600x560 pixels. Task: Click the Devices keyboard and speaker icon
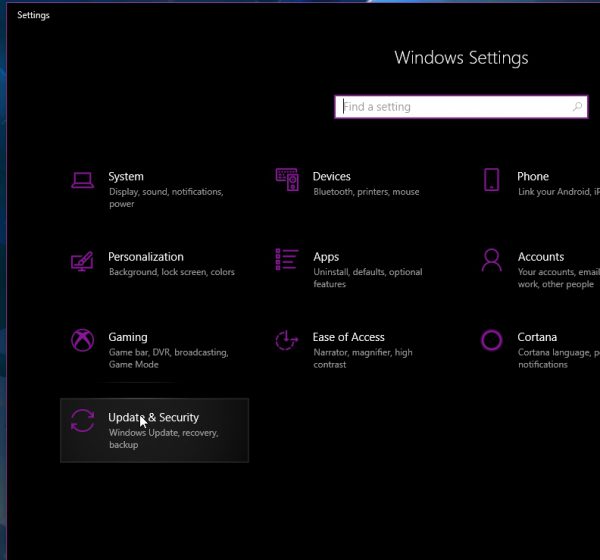click(x=287, y=179)
